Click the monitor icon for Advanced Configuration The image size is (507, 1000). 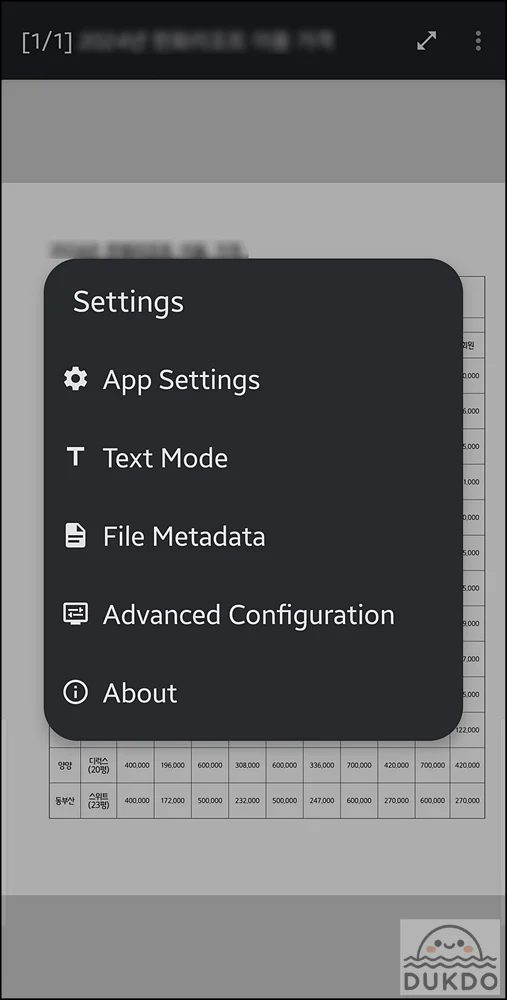tap(76, 614)
